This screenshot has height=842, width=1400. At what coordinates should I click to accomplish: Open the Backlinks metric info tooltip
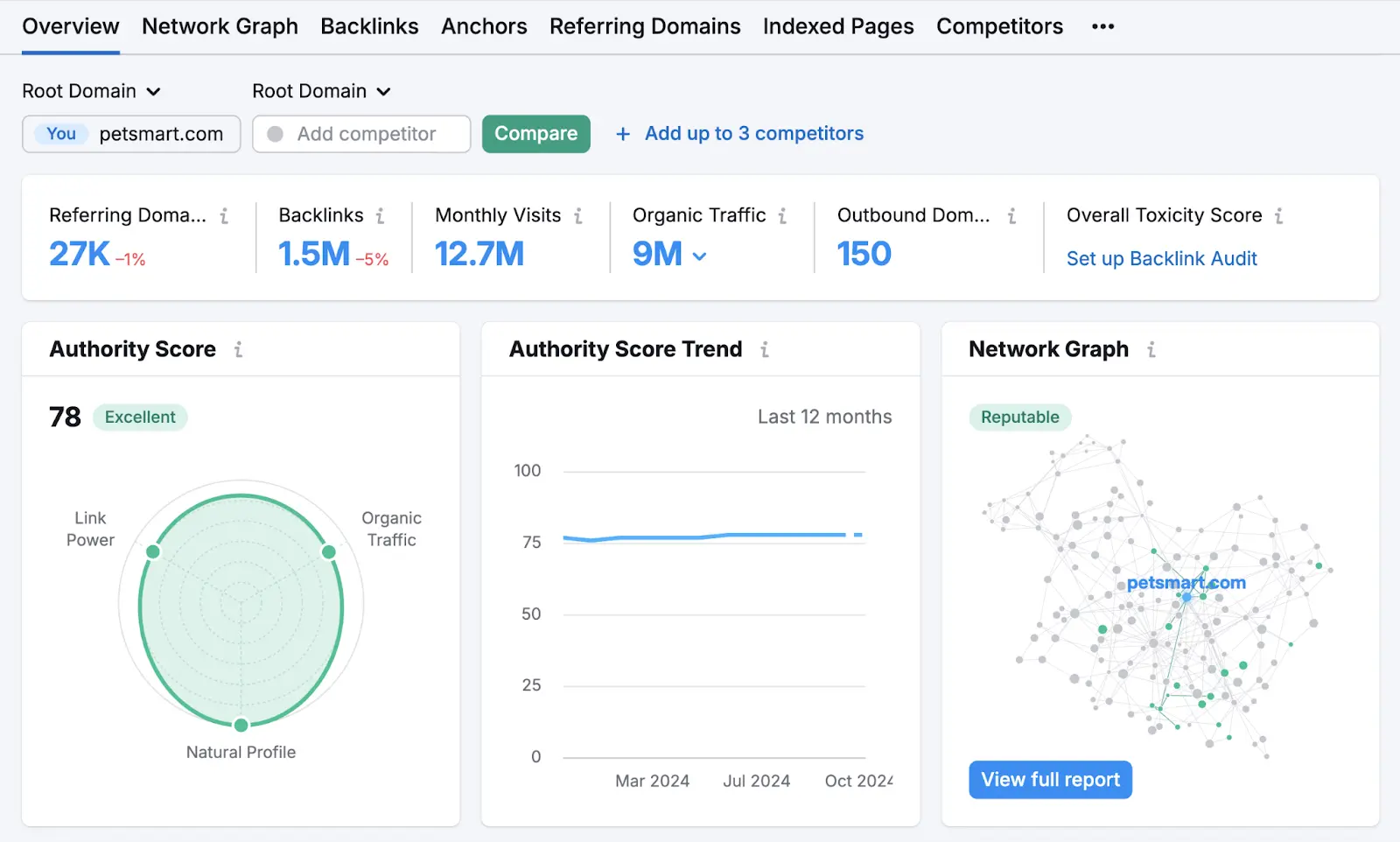[x=381, y=214]
